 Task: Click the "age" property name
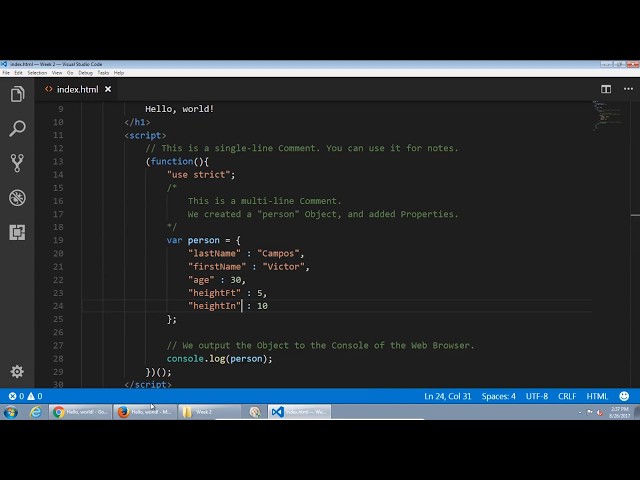201,280
